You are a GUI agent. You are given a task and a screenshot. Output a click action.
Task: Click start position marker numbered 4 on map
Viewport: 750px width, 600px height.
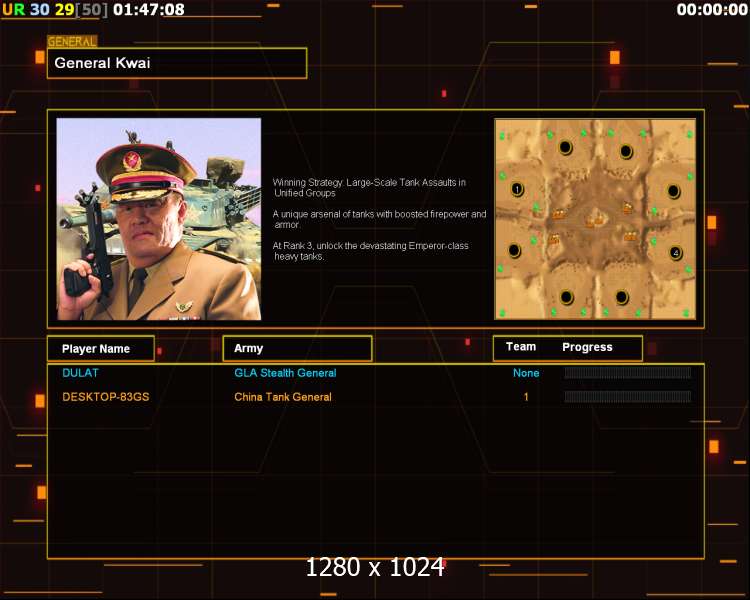pos(675,252)
